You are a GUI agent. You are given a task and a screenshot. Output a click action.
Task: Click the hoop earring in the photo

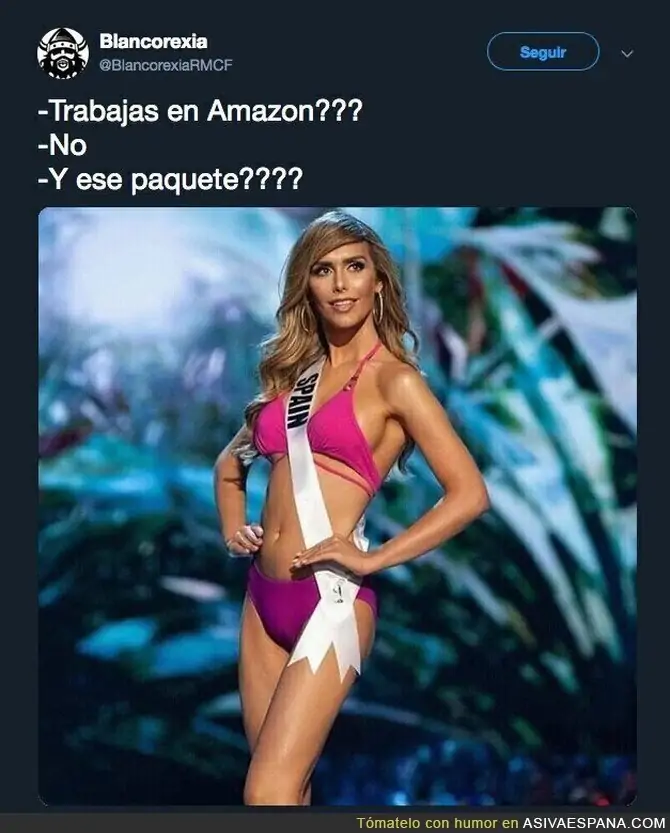coord(378,308)
